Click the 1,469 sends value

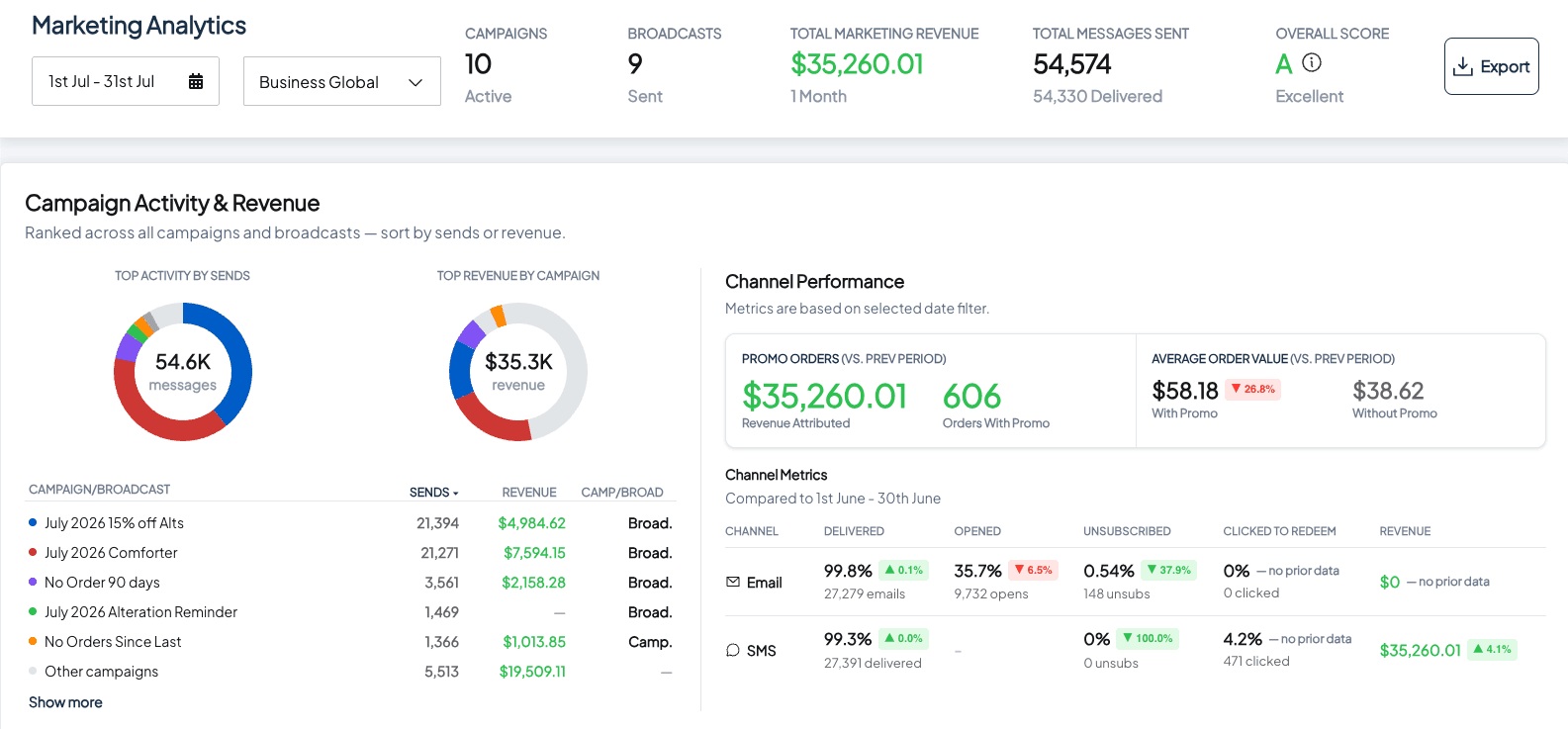tap(442, 612)
